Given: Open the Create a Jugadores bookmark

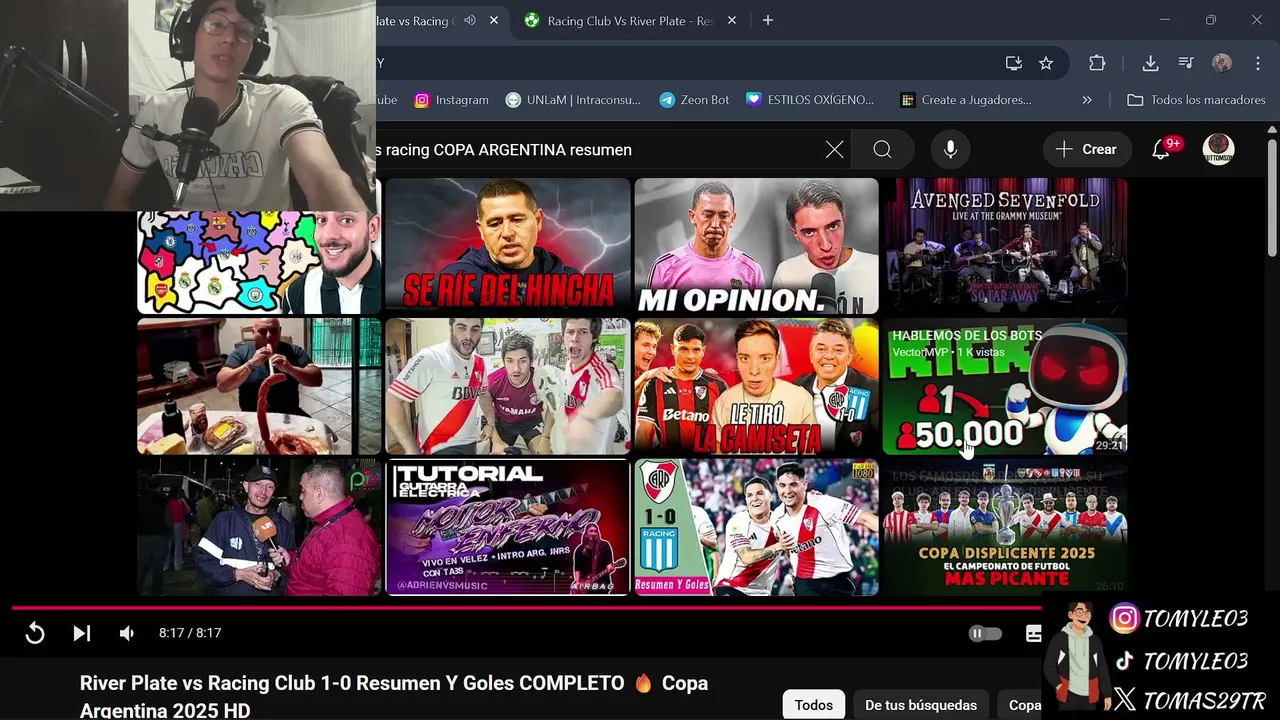Looking at the screenshot, I should 966,100.
